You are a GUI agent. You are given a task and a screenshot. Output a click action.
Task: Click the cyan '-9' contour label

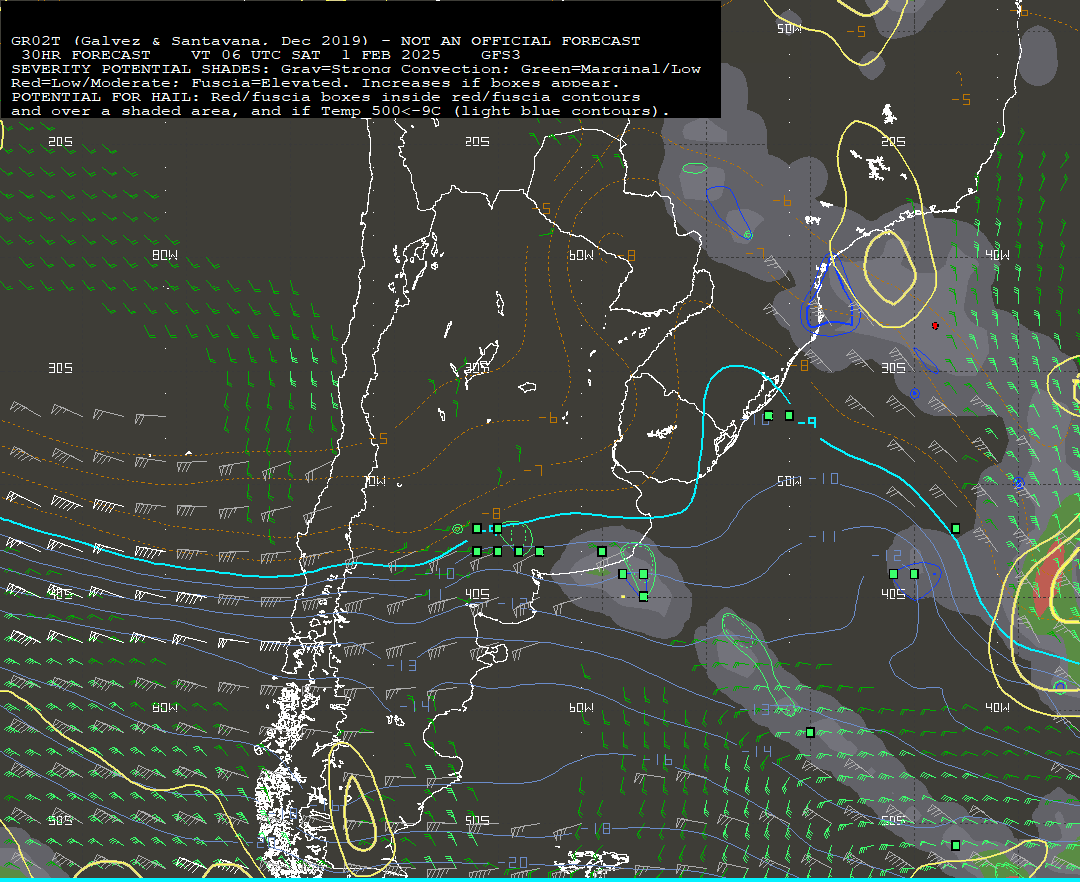tap(807, 422)
